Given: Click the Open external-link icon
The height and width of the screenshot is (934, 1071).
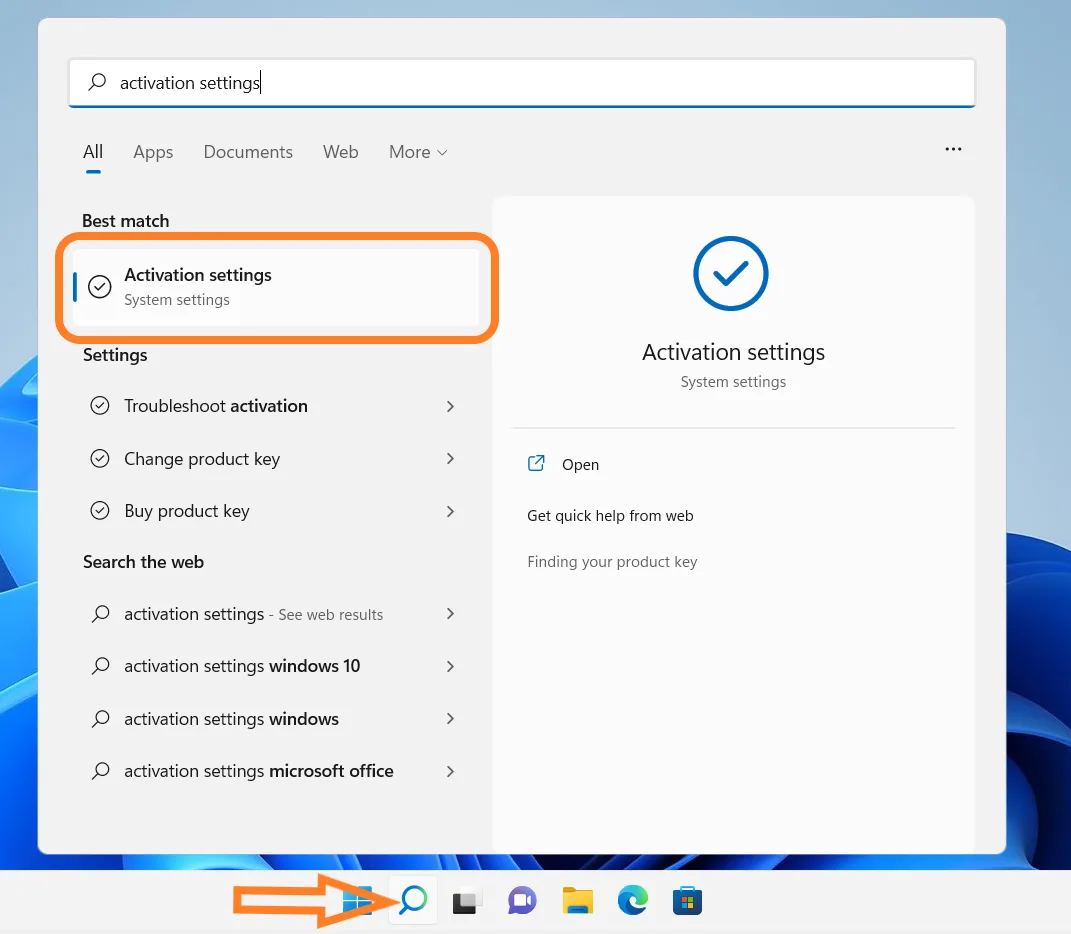Looking at the screenshot, I should pos(536,463).
